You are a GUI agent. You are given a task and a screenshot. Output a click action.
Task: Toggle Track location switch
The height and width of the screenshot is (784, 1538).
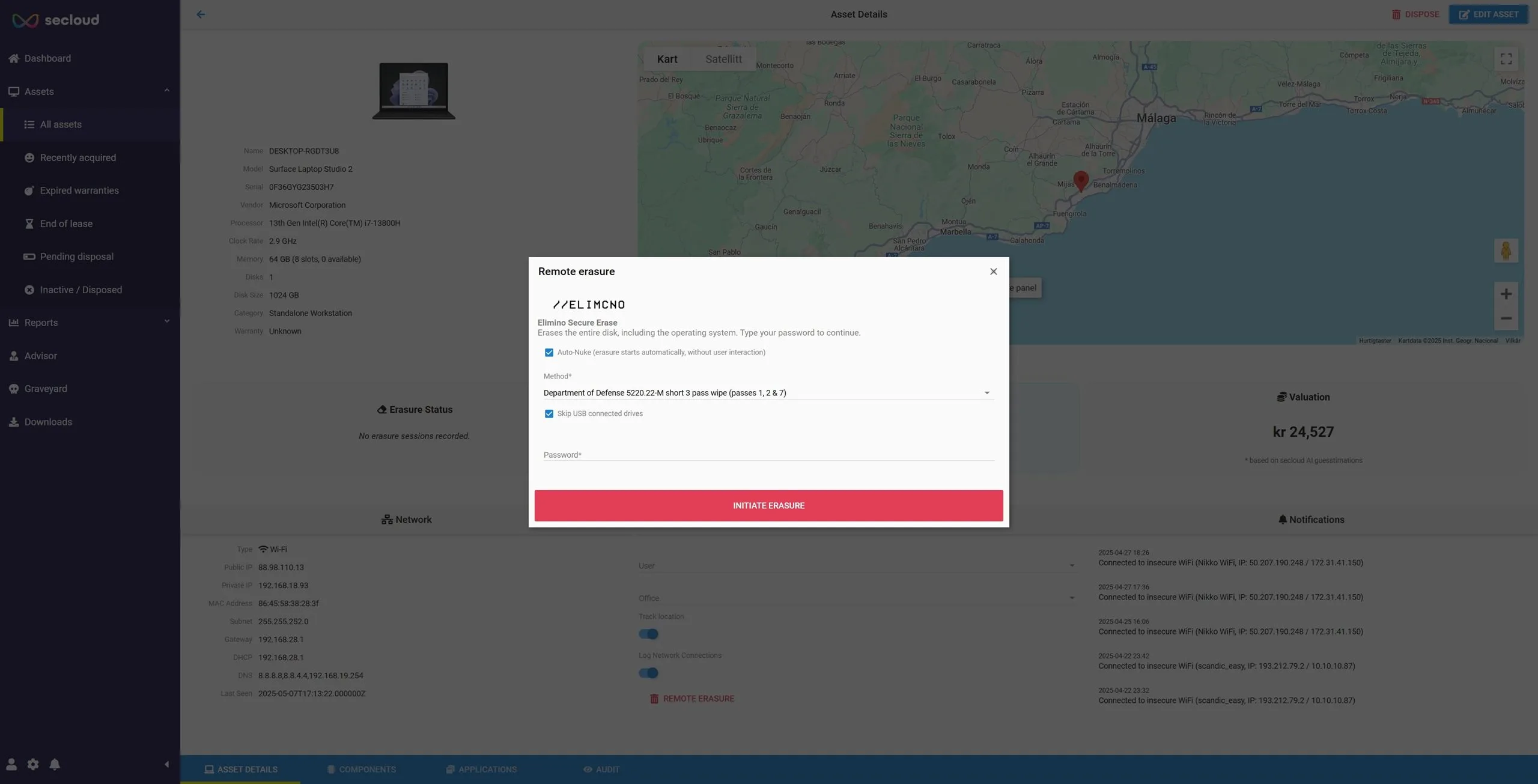click(x=648, y=634)
